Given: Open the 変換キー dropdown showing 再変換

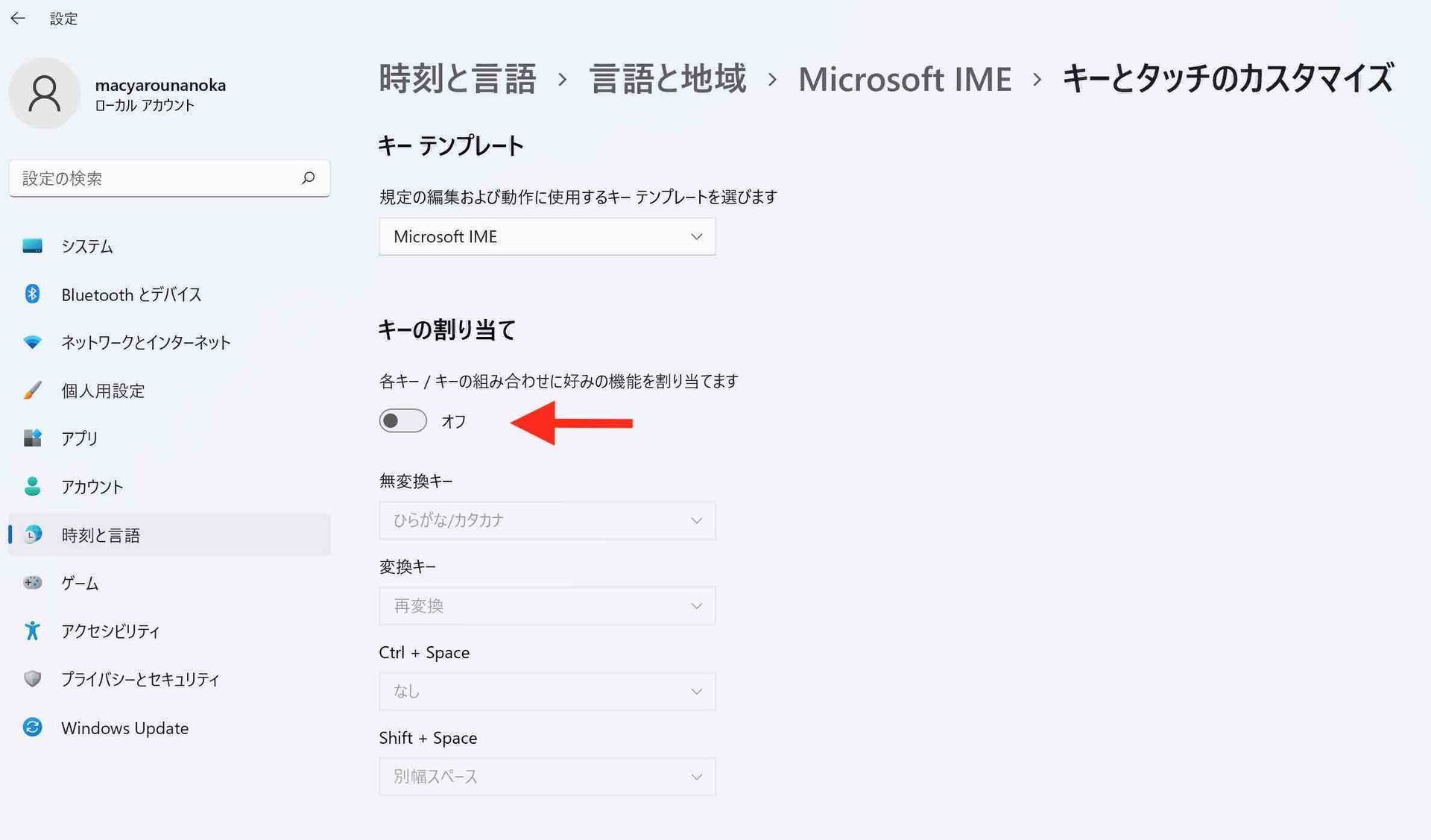Looking at the screenshot, I should pos(547,606).
